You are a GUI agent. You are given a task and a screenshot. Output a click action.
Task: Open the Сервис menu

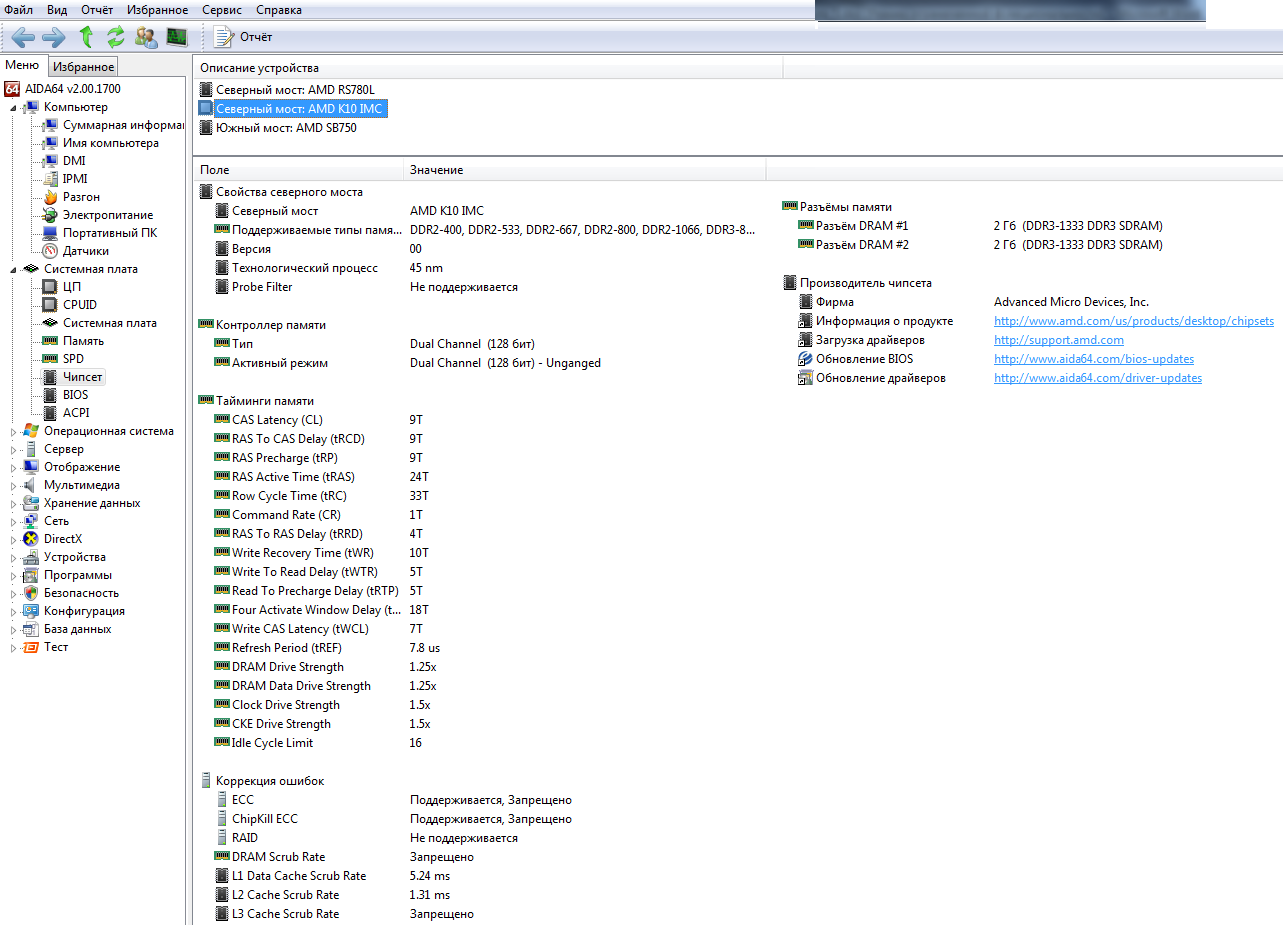[222, 10]
